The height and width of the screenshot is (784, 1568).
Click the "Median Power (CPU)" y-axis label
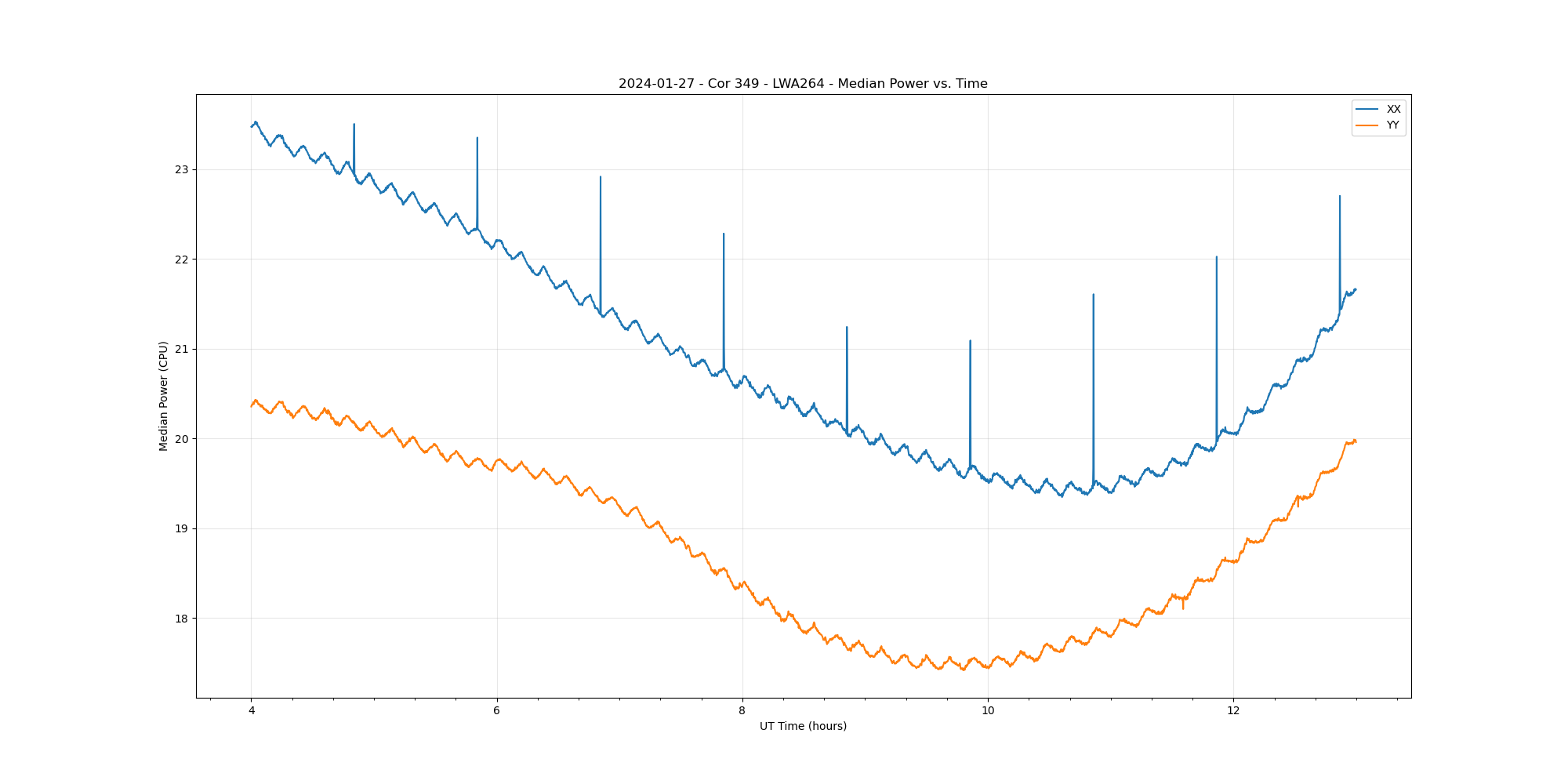tap(164, 396)
